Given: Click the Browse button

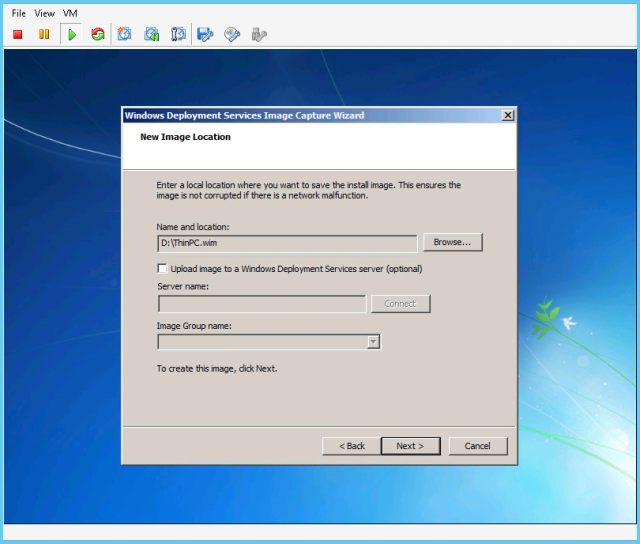Looking at the screenshot, I should point(453,242).
